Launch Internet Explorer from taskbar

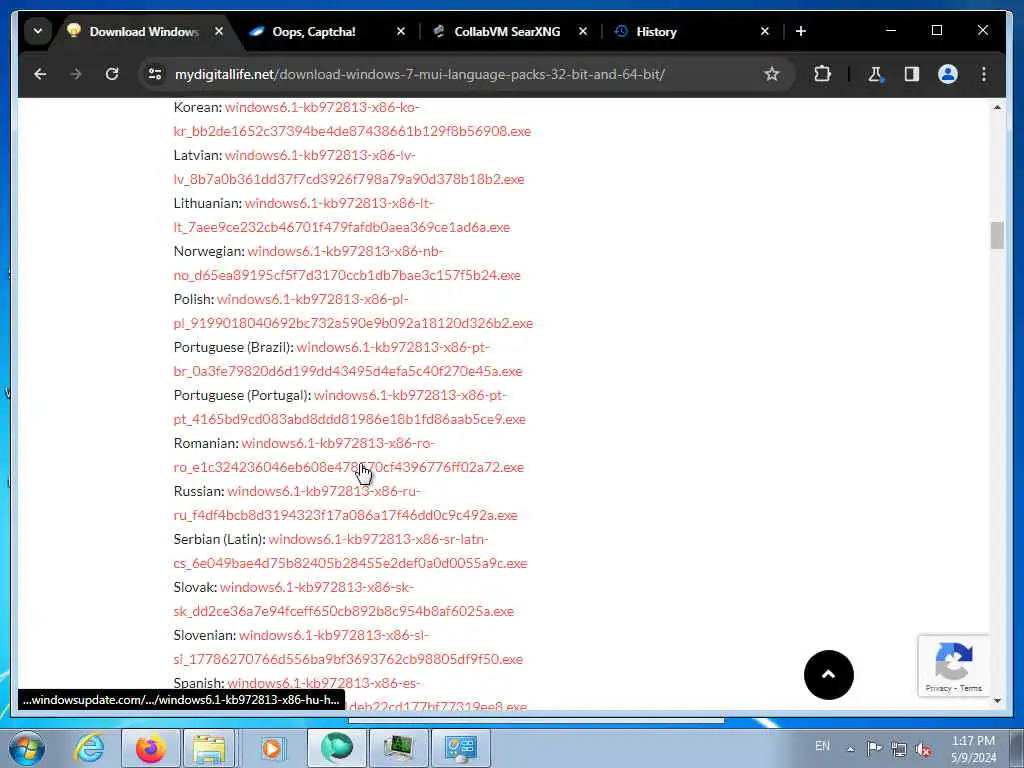click(x=89, y=748)
